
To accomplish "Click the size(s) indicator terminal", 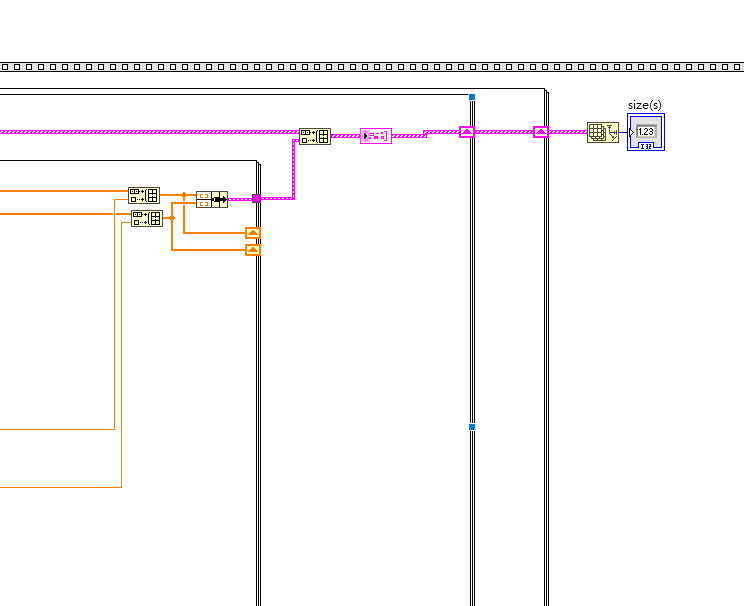I will coord(646,132).
